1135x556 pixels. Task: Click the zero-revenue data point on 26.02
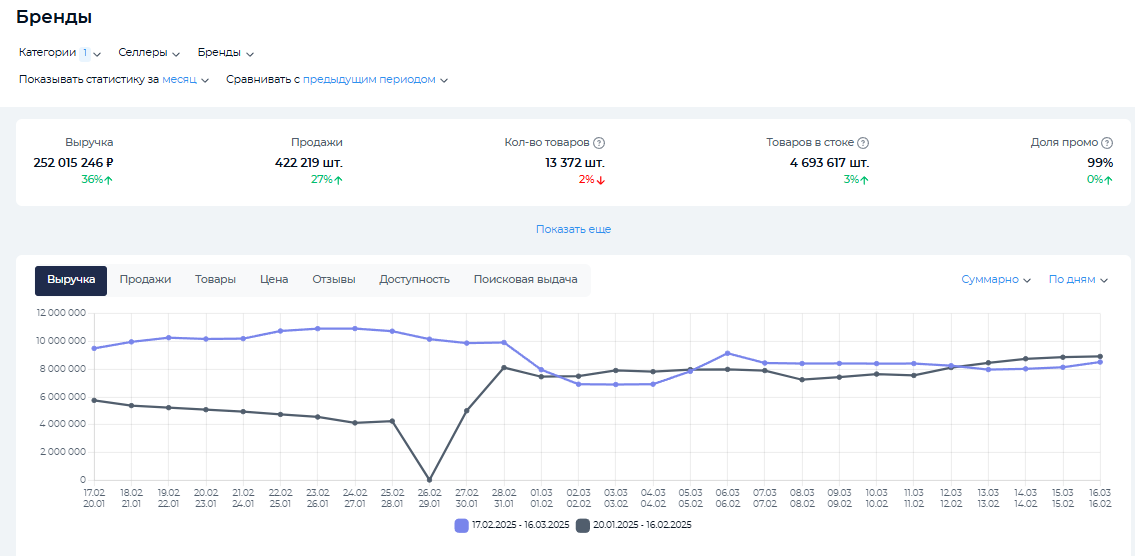(429, 480)
